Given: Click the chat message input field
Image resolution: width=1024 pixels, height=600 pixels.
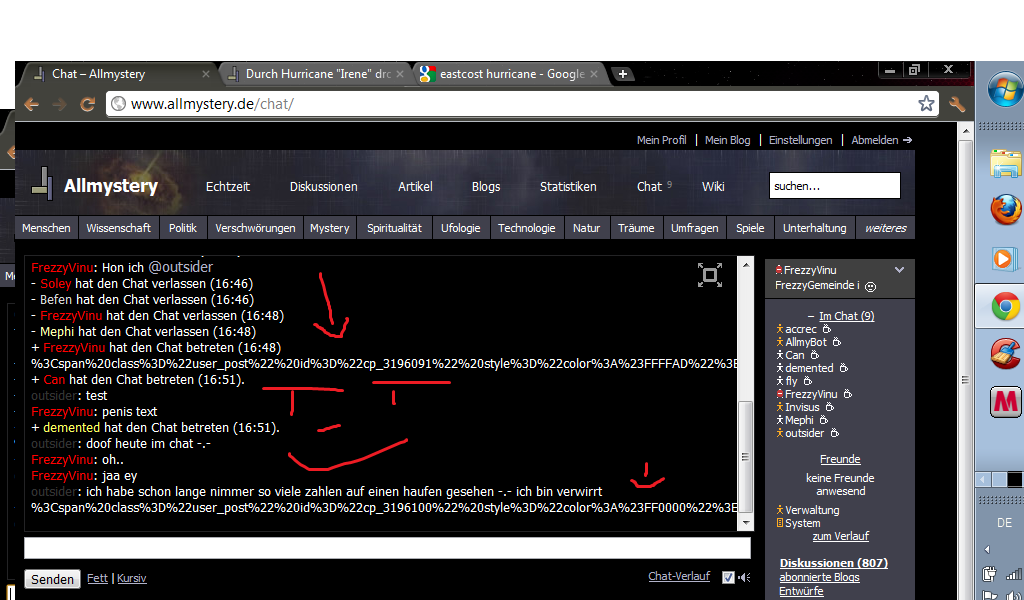Looking at the screenshot, I should (387, 548).
